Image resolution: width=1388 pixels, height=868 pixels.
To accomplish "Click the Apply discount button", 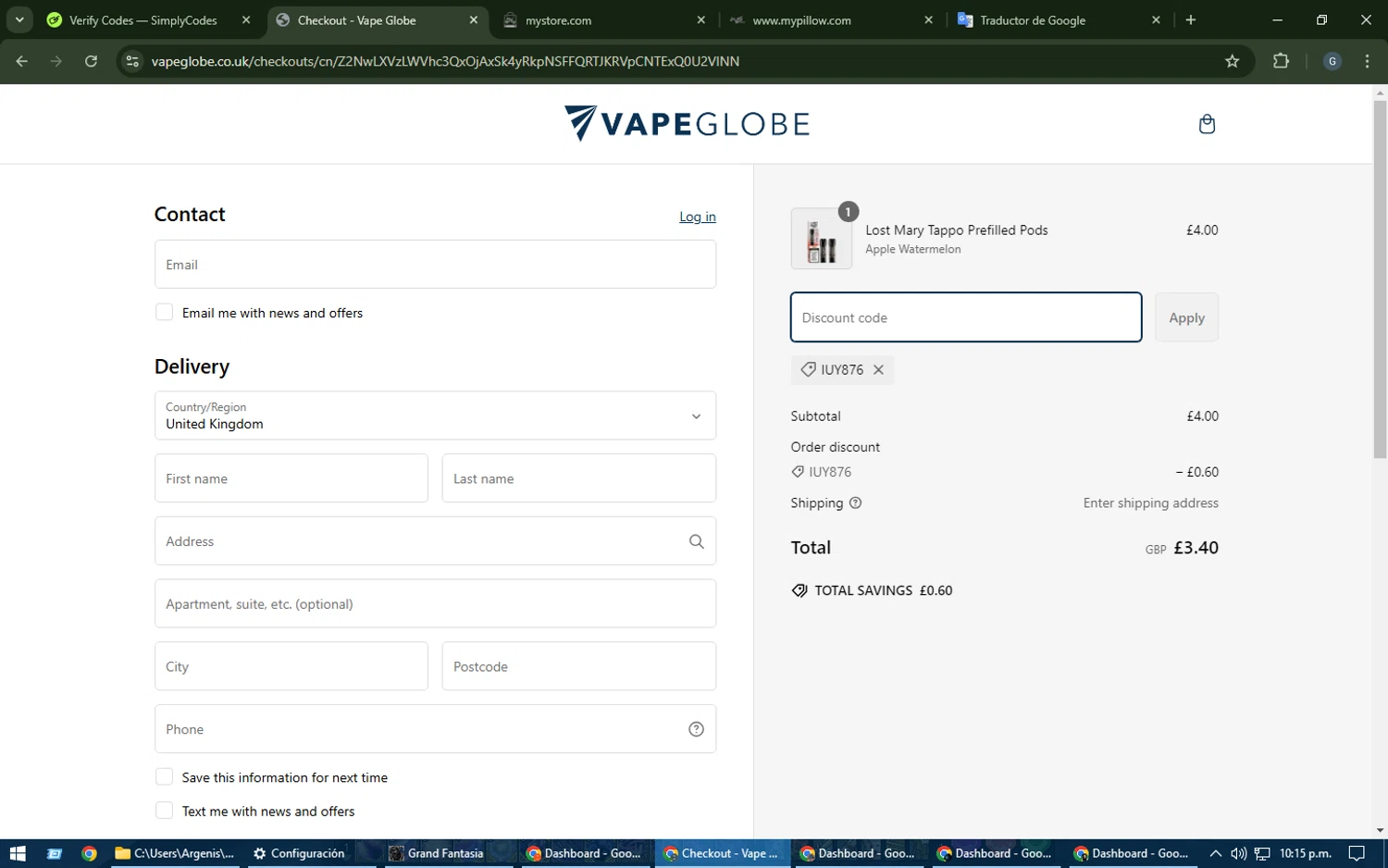I will click(x=1187, y=317).
